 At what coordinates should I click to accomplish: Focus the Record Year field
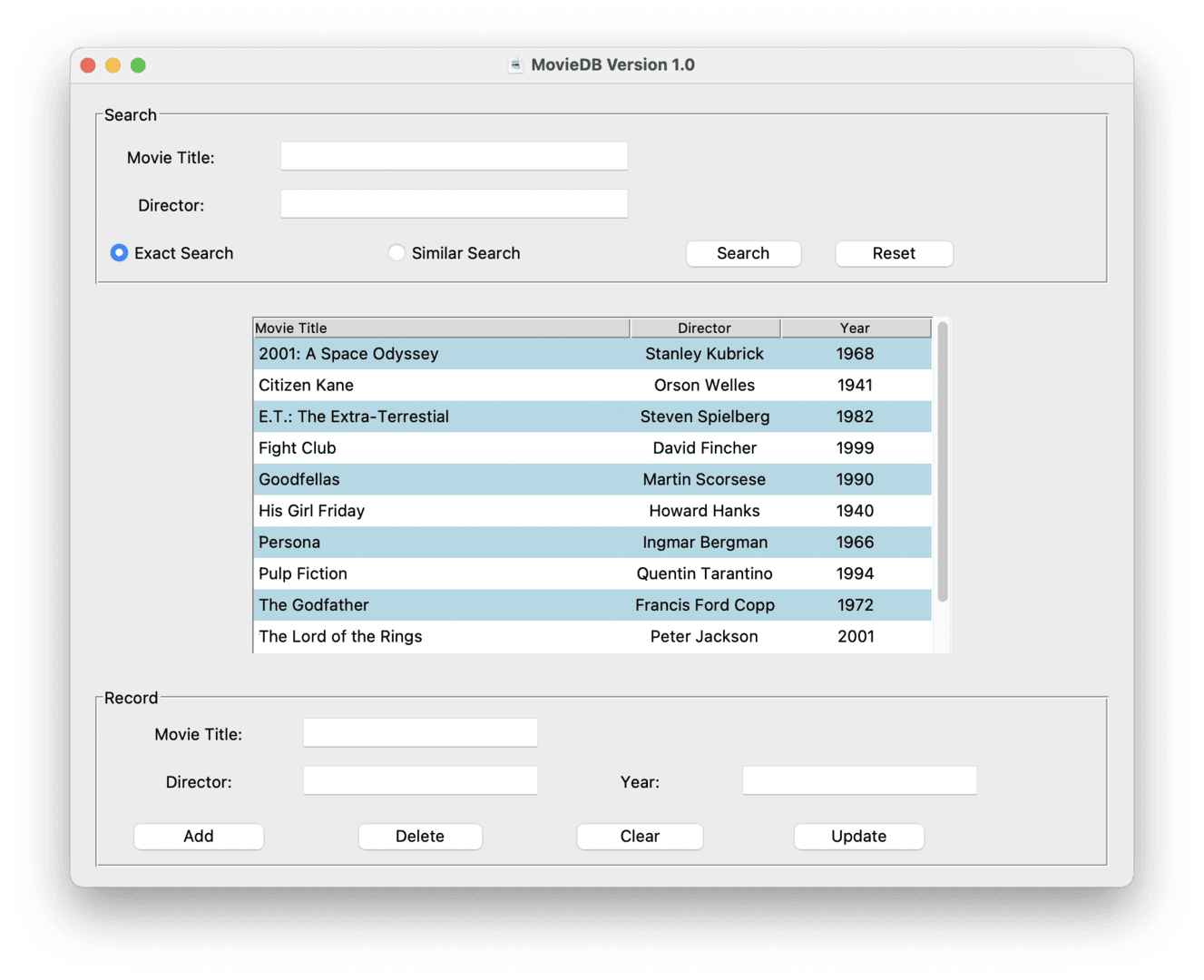coord(859,781)
